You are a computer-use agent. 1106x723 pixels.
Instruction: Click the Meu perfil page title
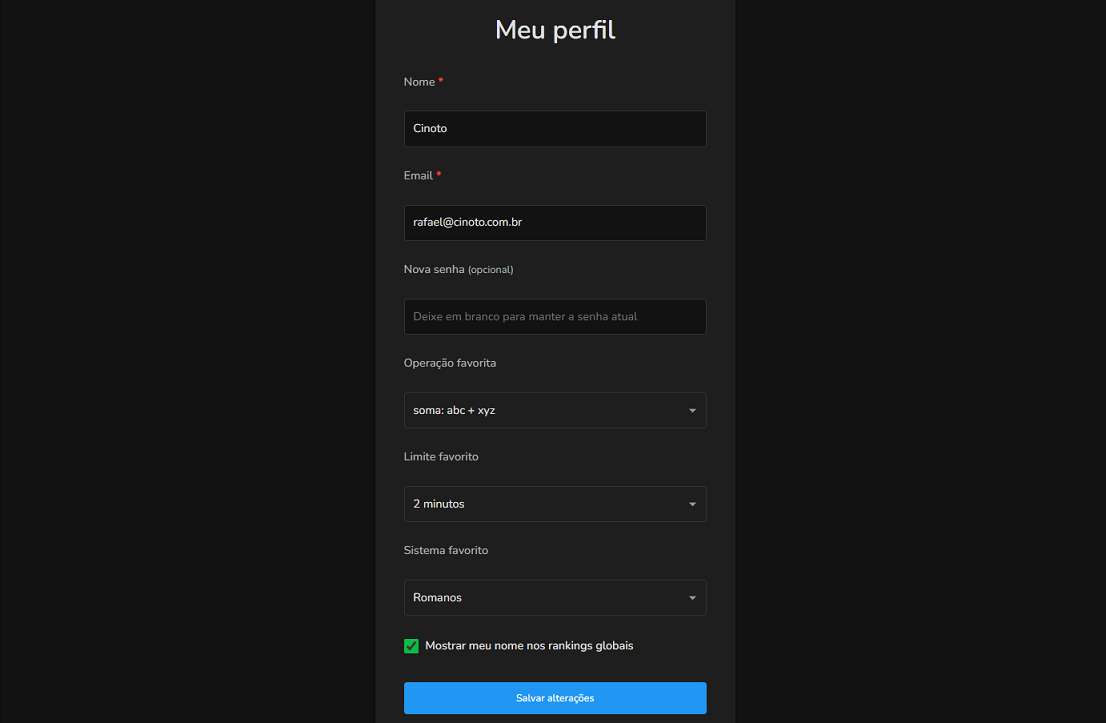click(x=555, y=29)
